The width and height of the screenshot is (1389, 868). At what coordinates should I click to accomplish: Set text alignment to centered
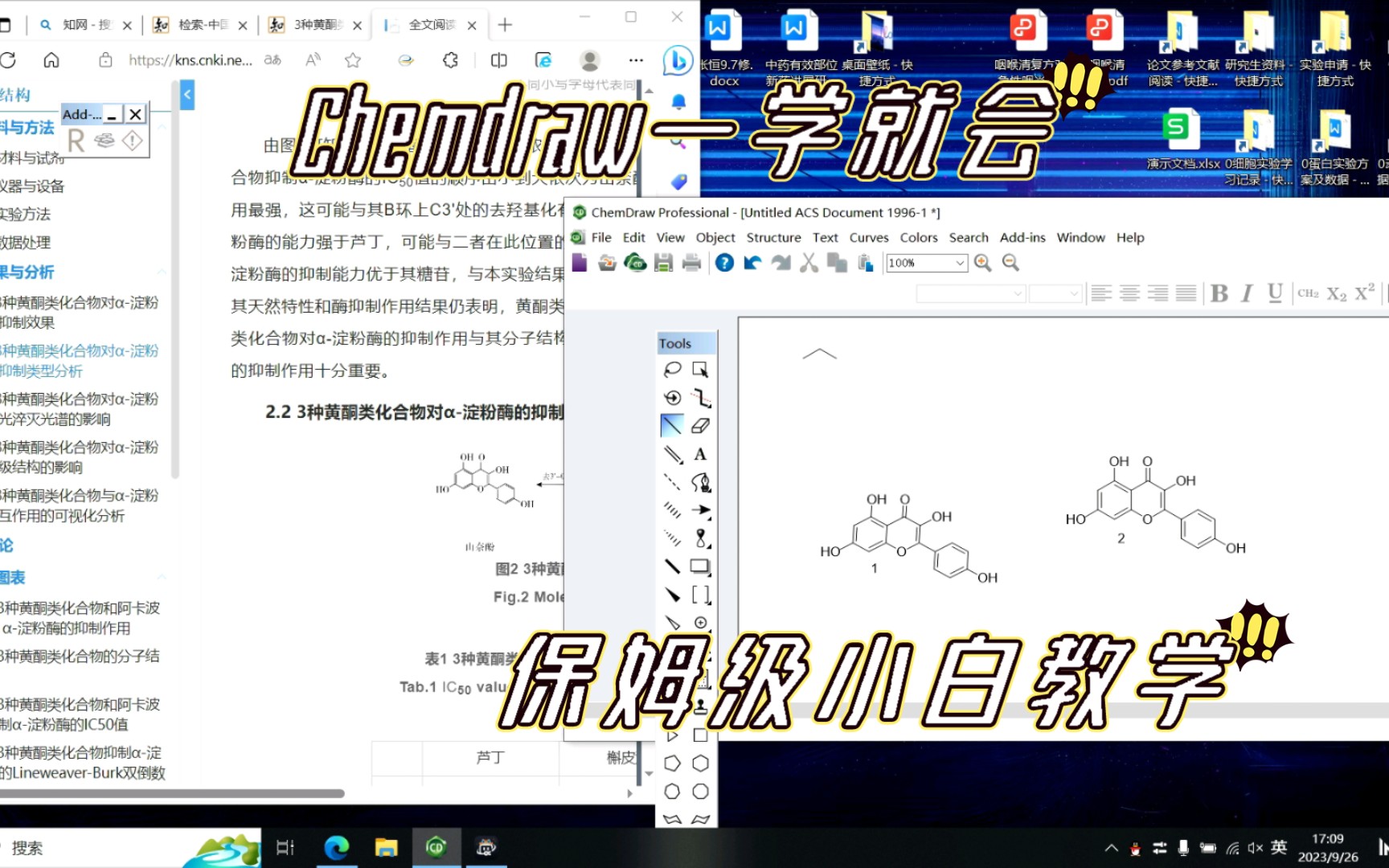[1129, 293]
